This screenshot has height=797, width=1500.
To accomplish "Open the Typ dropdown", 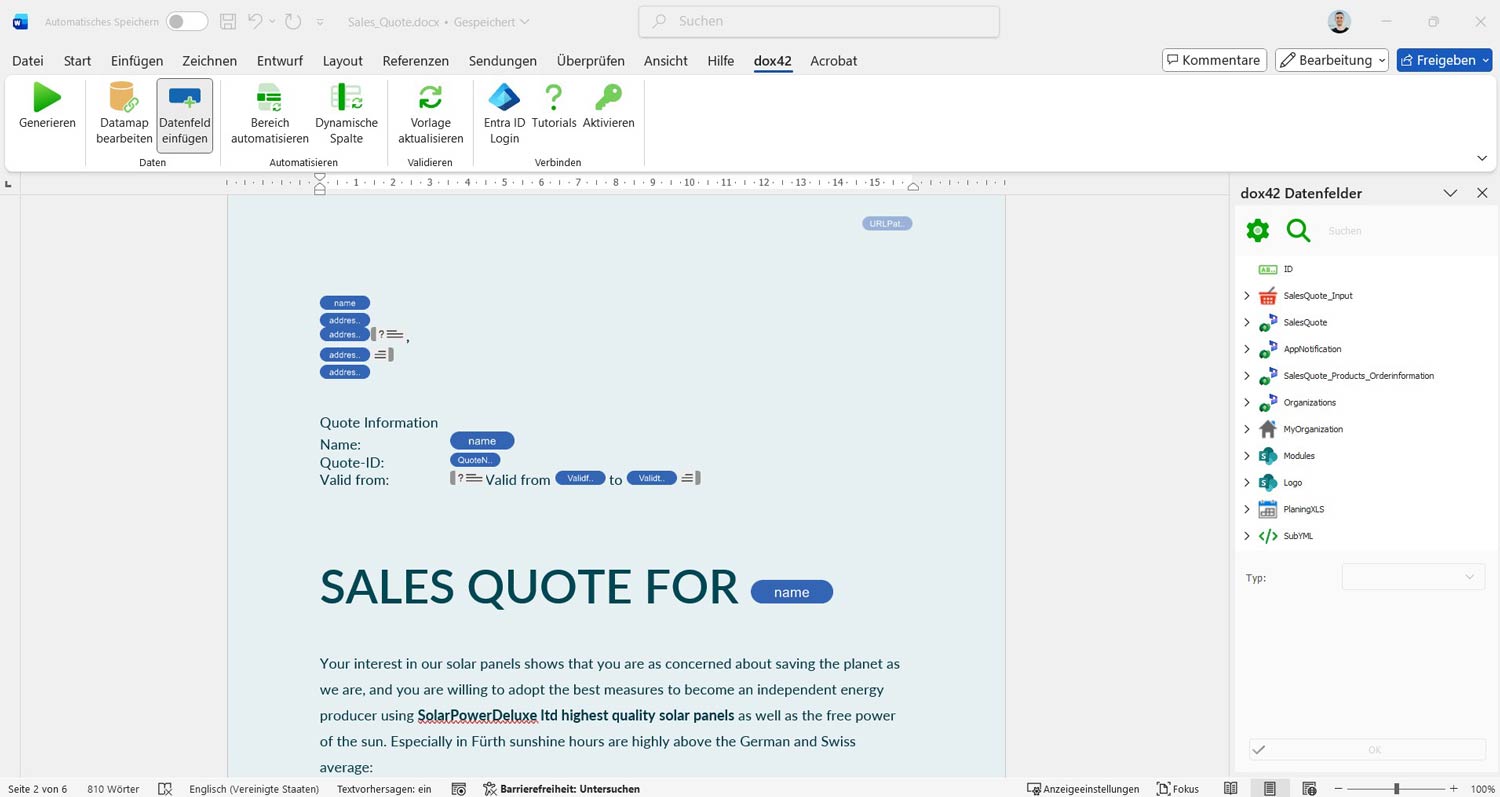I will (x=1412, y=577).
